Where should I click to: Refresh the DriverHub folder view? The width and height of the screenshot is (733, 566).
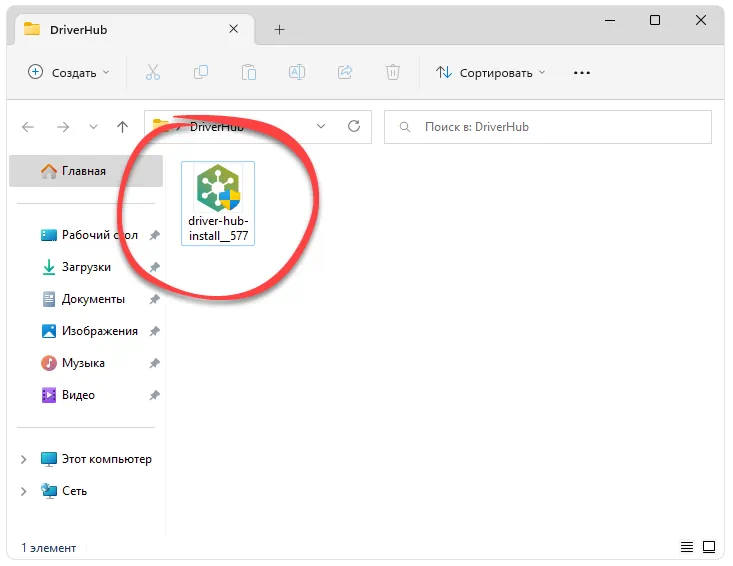(354, 126)
